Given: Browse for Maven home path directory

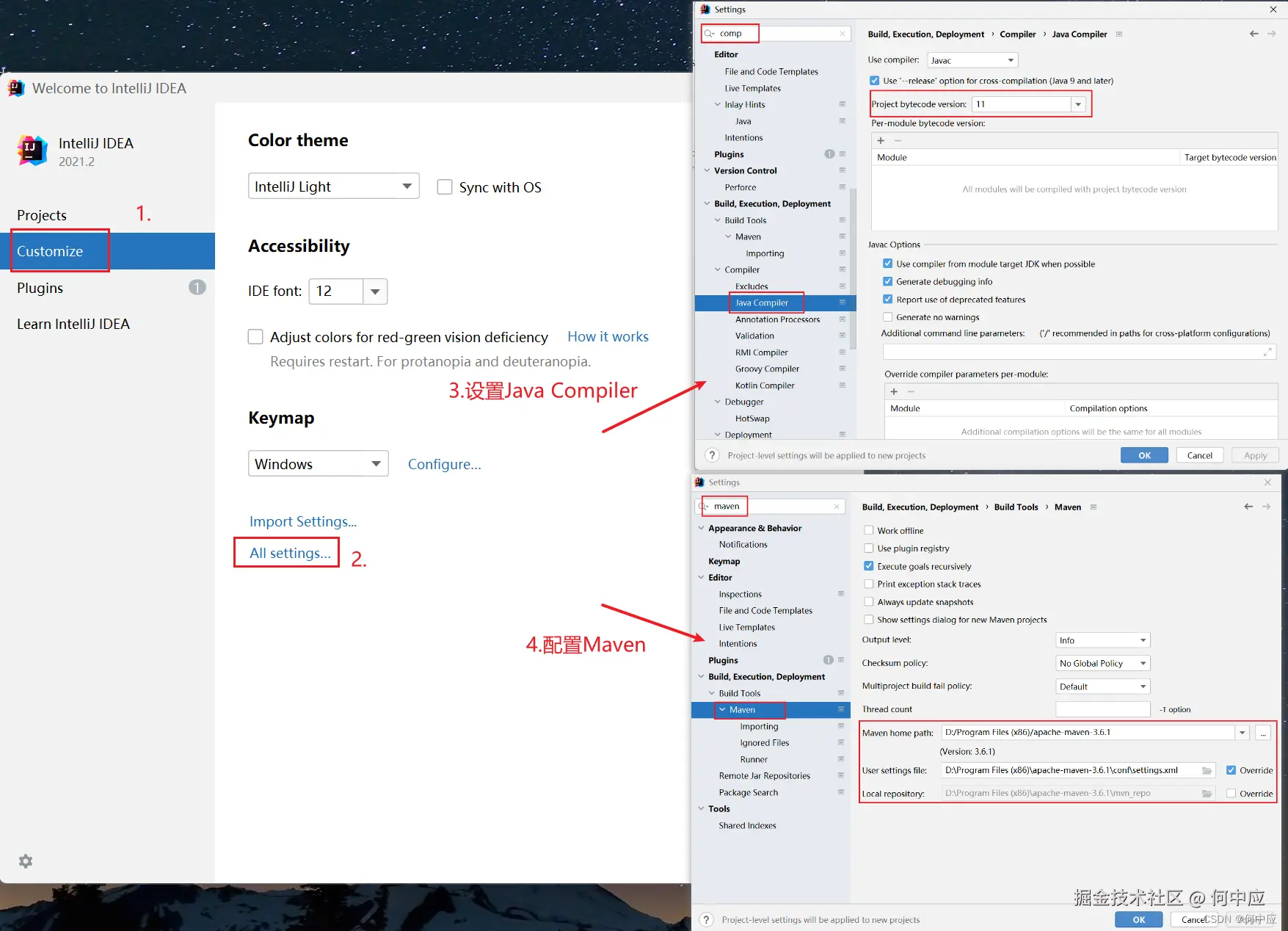Looking at the screenshot, I should 1263,733.
